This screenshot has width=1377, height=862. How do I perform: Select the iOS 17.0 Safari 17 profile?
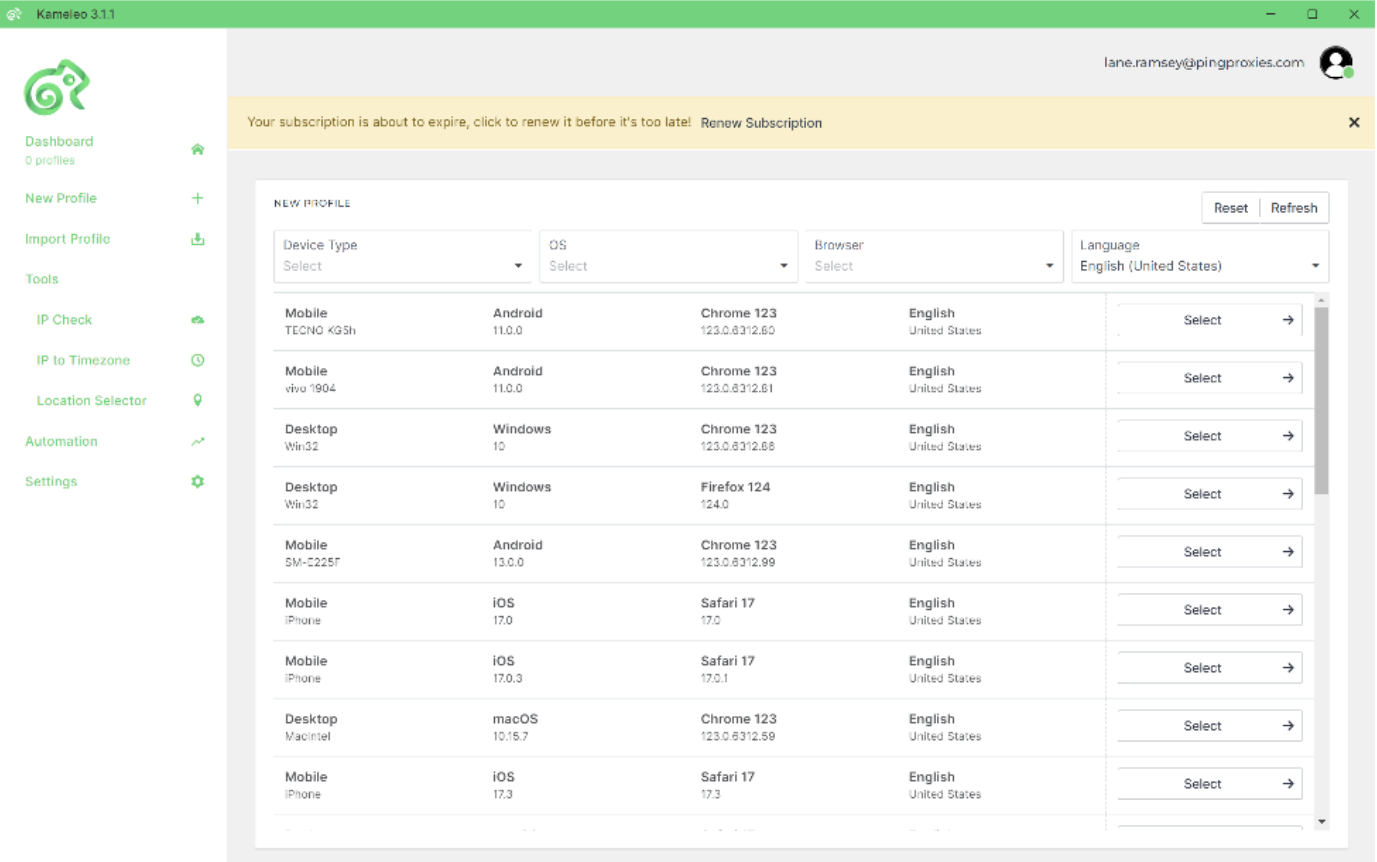tap(1209, 610)
